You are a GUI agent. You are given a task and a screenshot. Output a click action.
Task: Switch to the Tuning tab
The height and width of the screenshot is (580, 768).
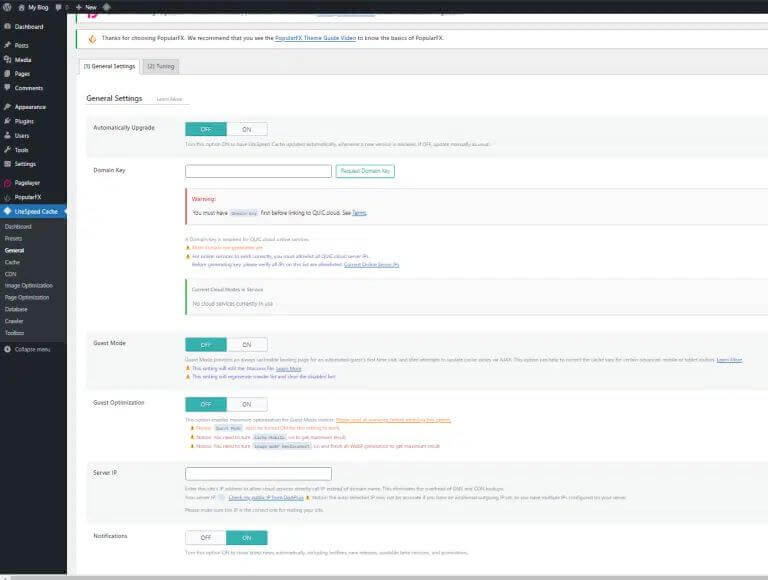pyautogui.click(x=160, y=66)
